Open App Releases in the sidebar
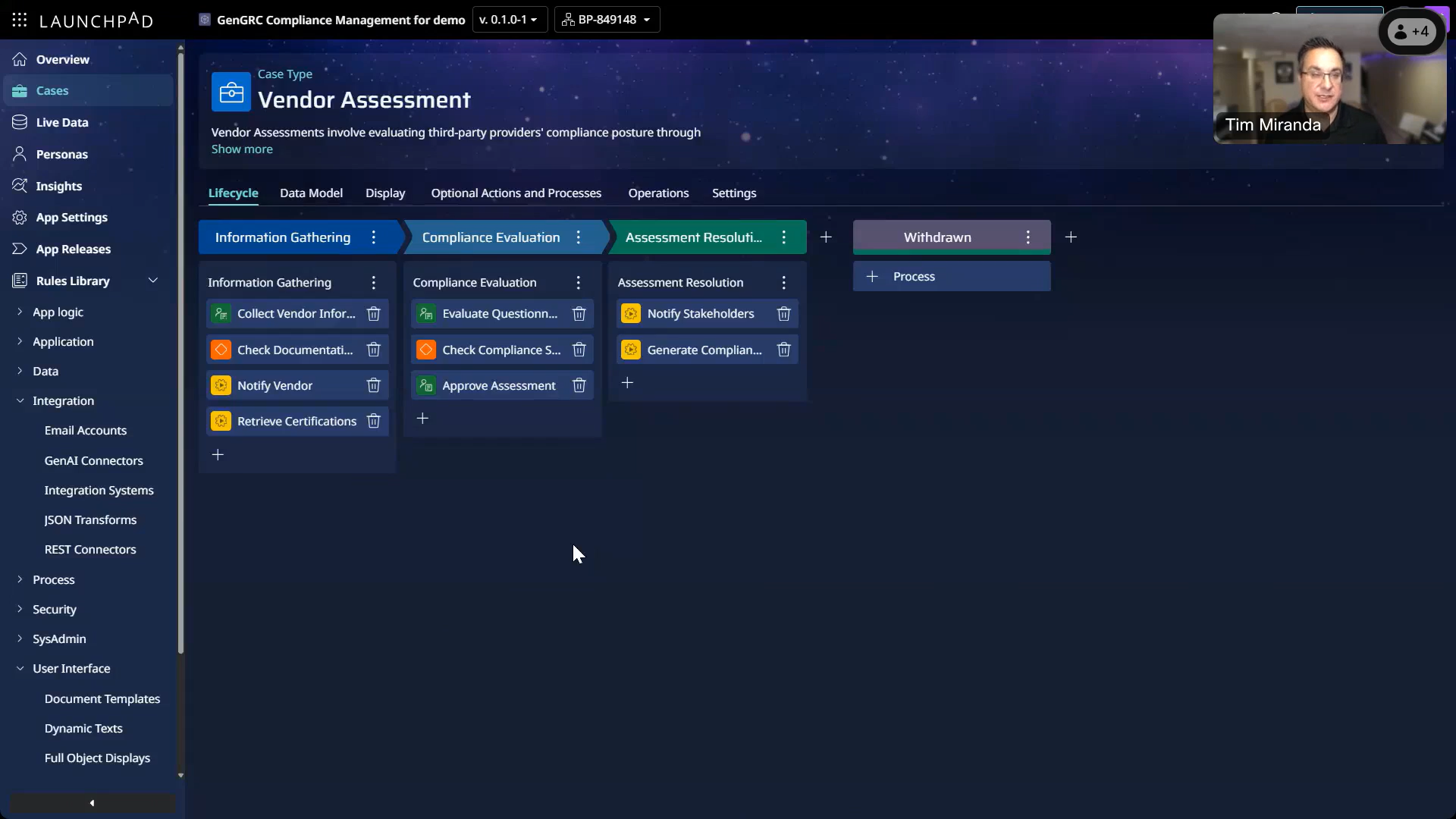The width and height of the screenshot is (1456, 819). pos(74,249)
